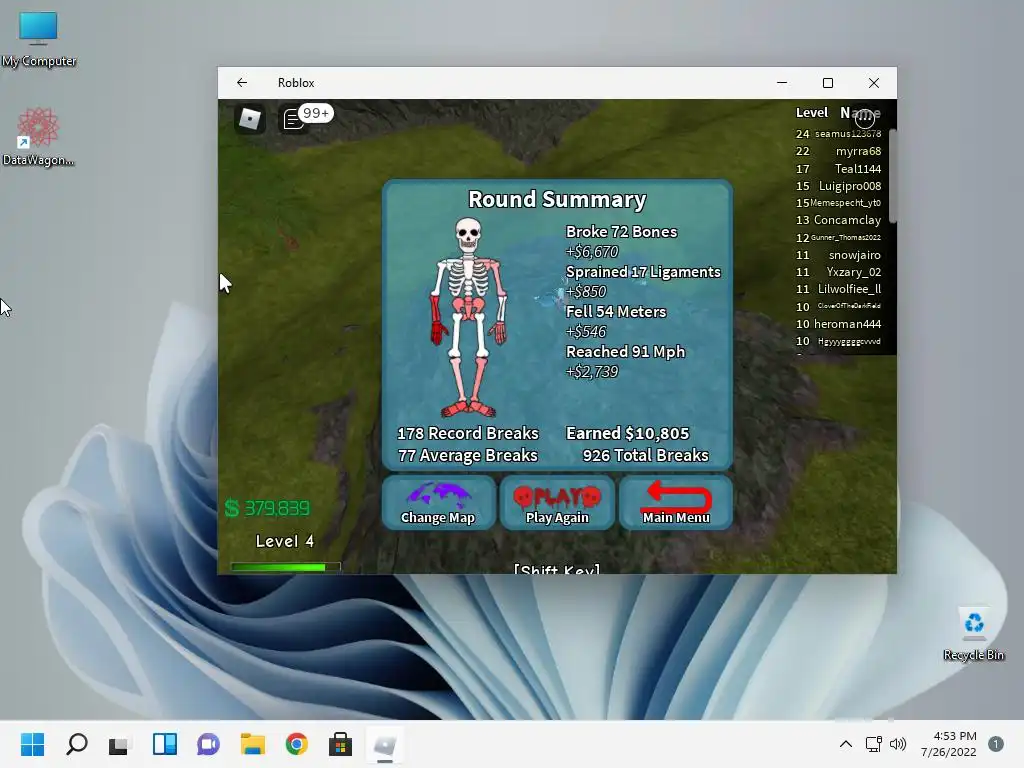The height and width of the screenshot is (768, 1024).
Task: Click the Change Map button
Action: point(438,502)
